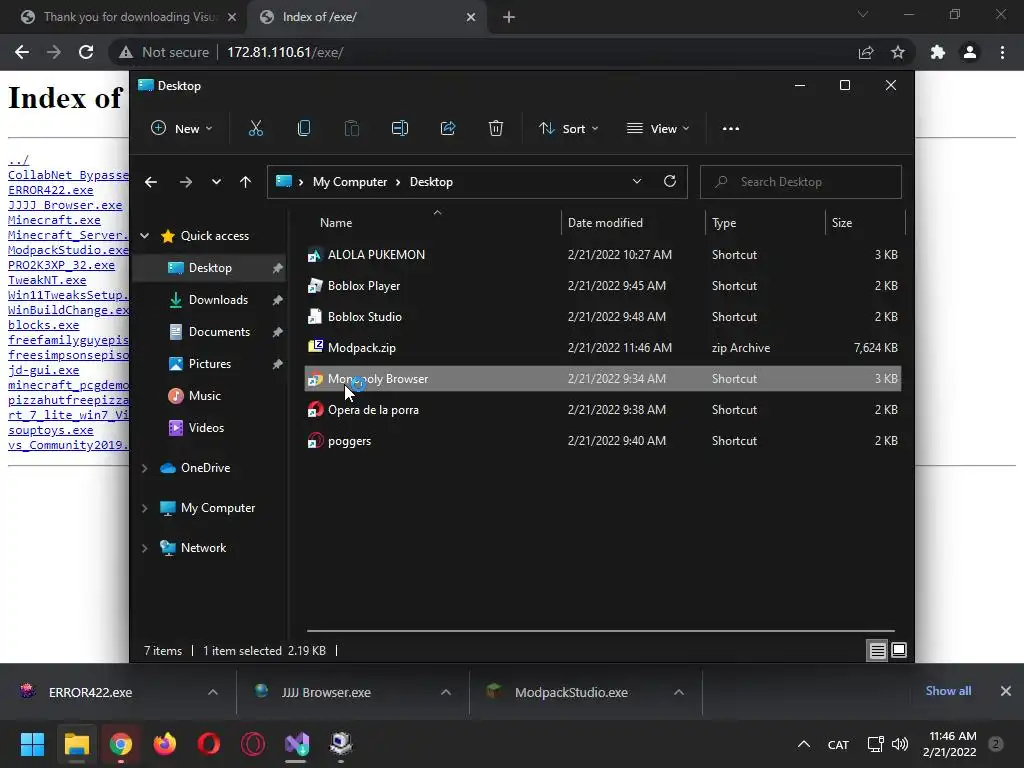Click Chrome's back navigation arrow
The height and width of the screenshot is (768, 1024).
[x=22, y=52]
